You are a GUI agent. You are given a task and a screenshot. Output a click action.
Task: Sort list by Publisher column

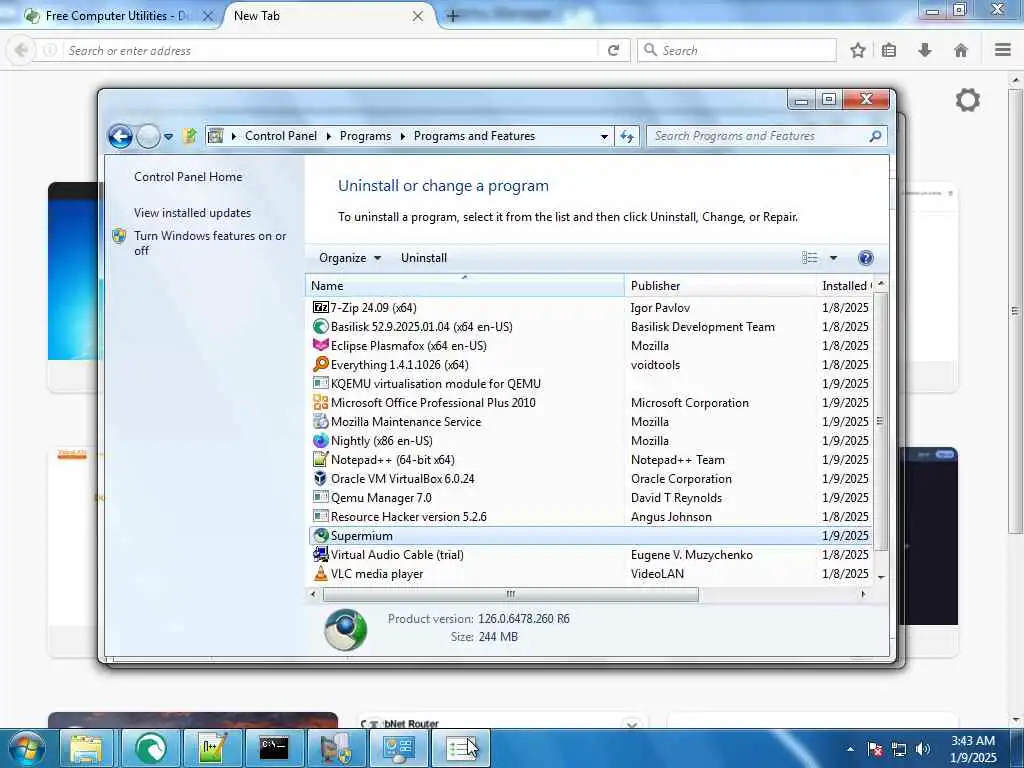pos(720,285)
